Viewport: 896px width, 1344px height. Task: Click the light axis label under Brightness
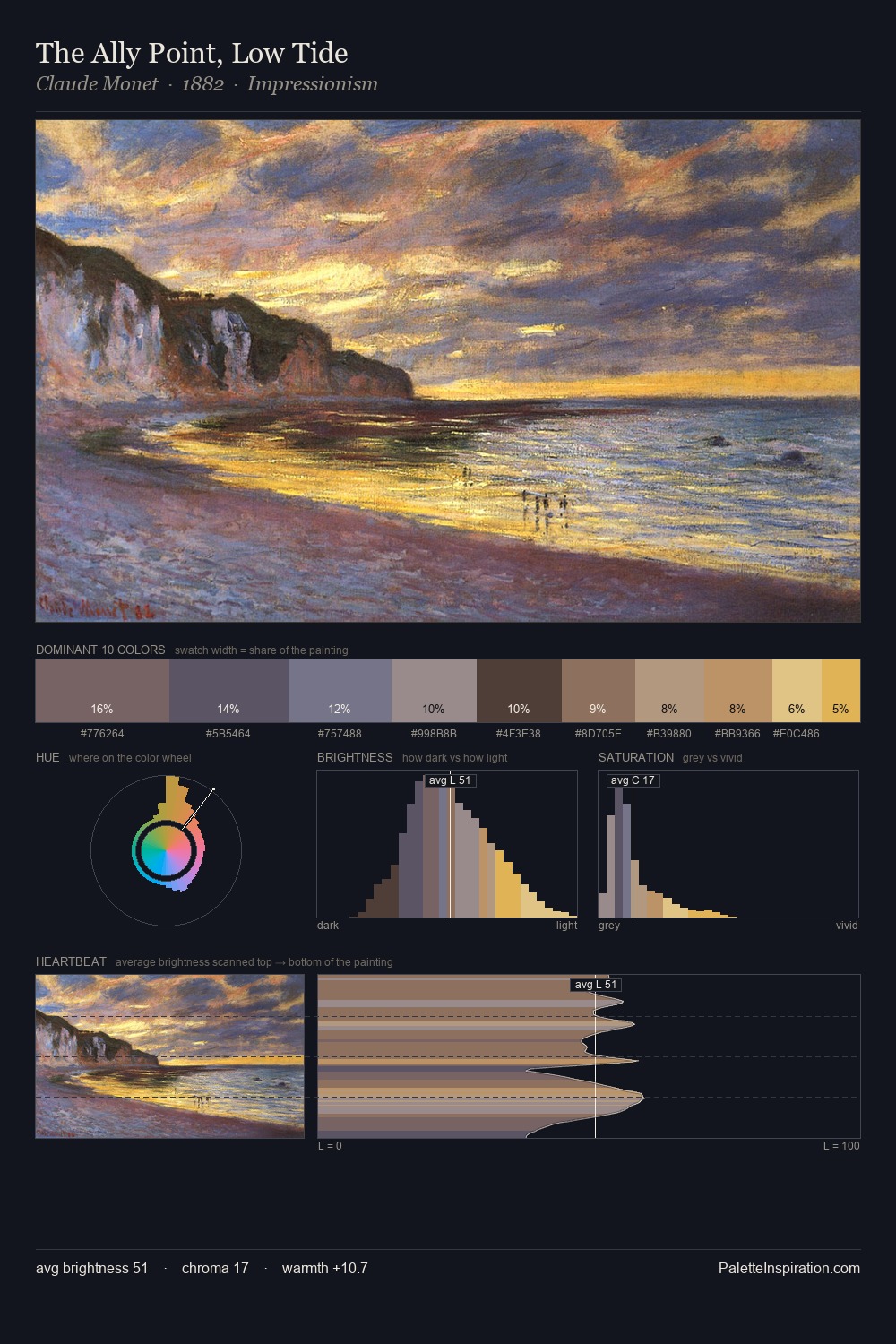pyautogui.click(x=566, y=926)
